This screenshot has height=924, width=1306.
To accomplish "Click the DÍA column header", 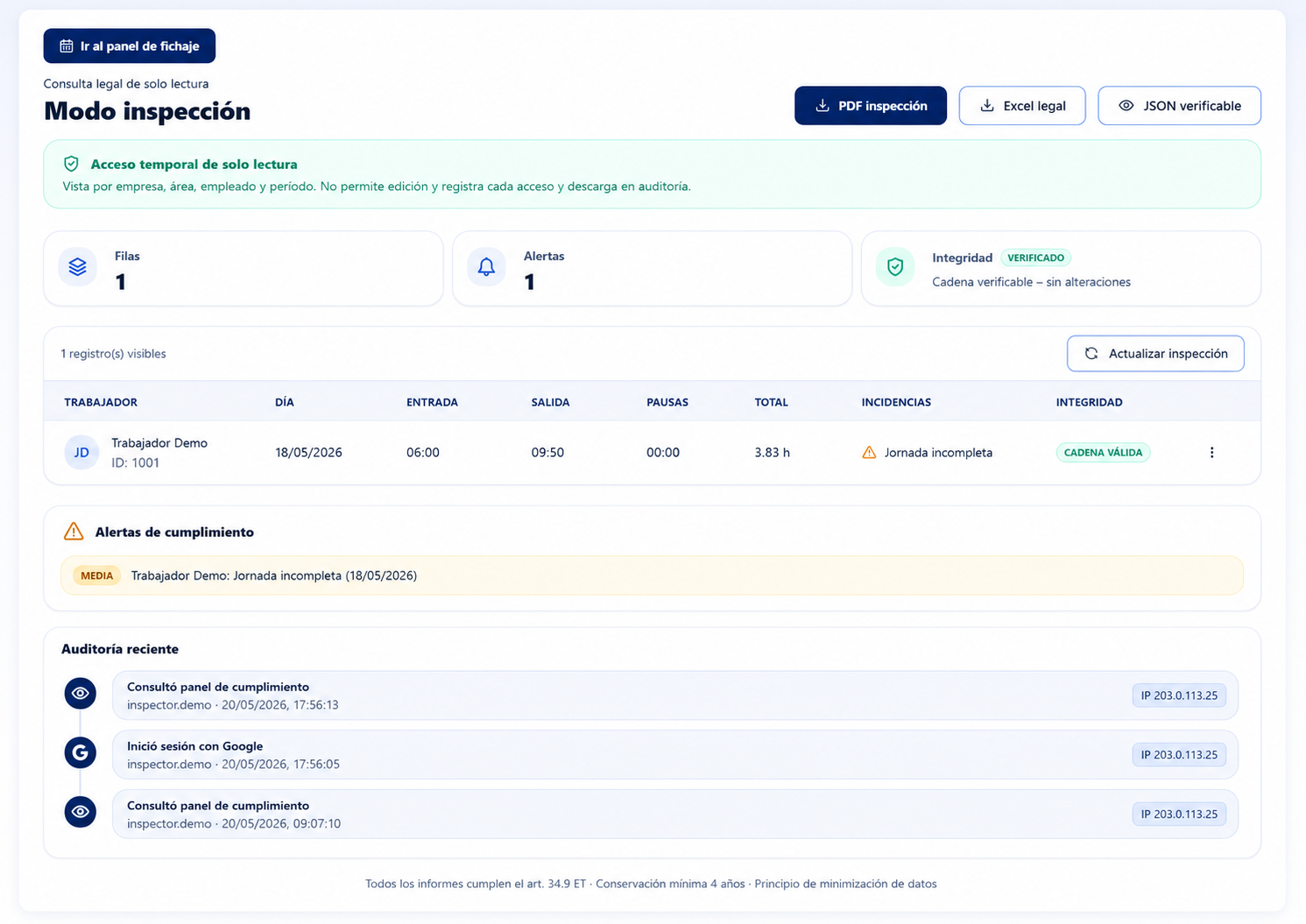I will (x=285, y=403).
